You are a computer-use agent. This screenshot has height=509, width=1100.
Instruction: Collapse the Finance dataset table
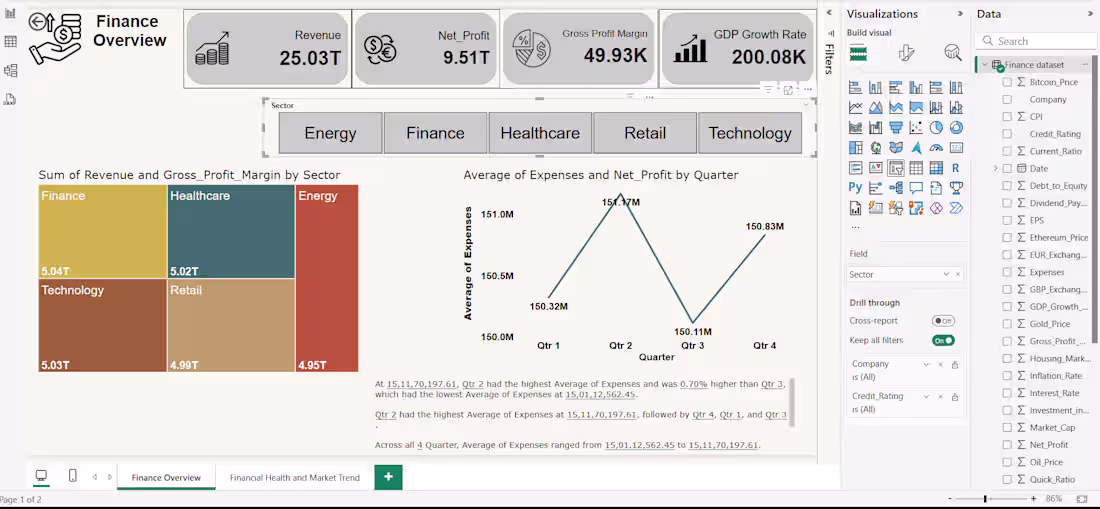click(985, 65)
